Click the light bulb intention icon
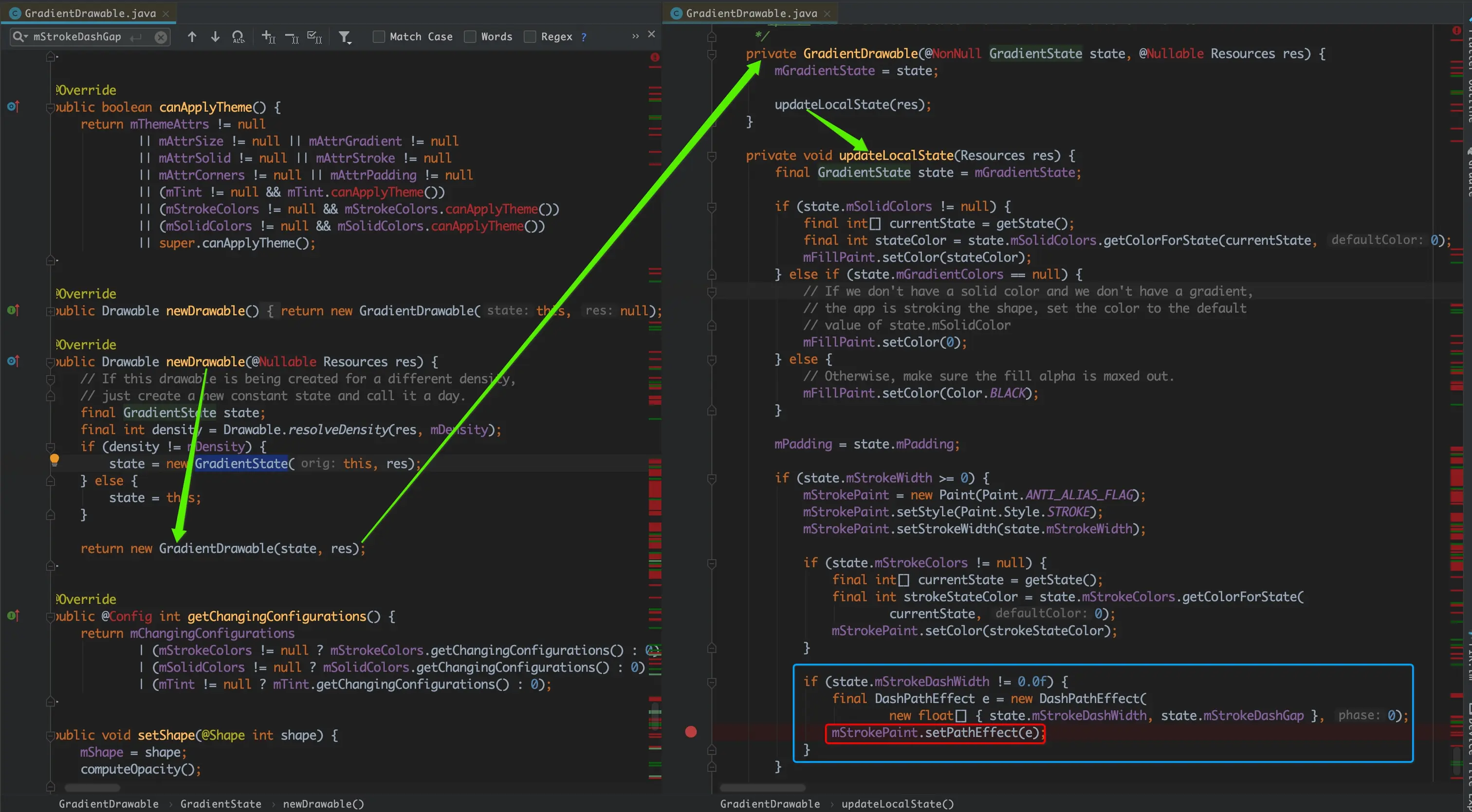The height and width of the screenshot is (812, 1472). pos(55,459)
